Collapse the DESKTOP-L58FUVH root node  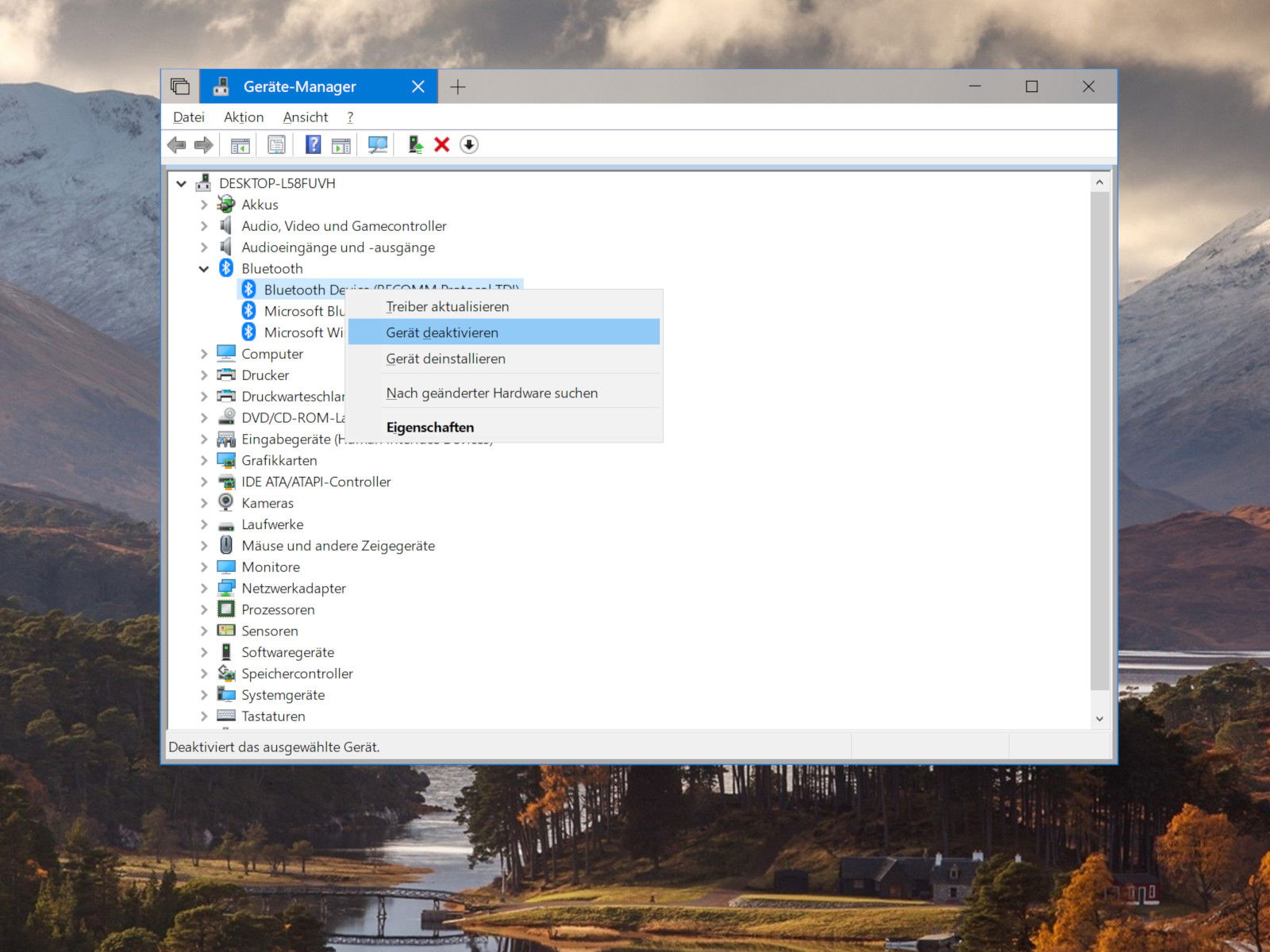[181, 183]
